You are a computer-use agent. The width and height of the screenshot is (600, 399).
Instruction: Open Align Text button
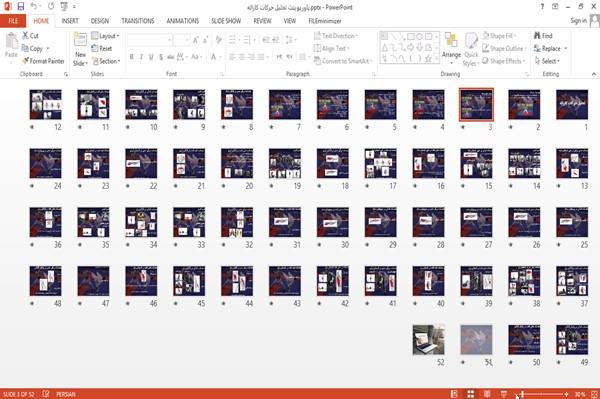click(331, 48)
